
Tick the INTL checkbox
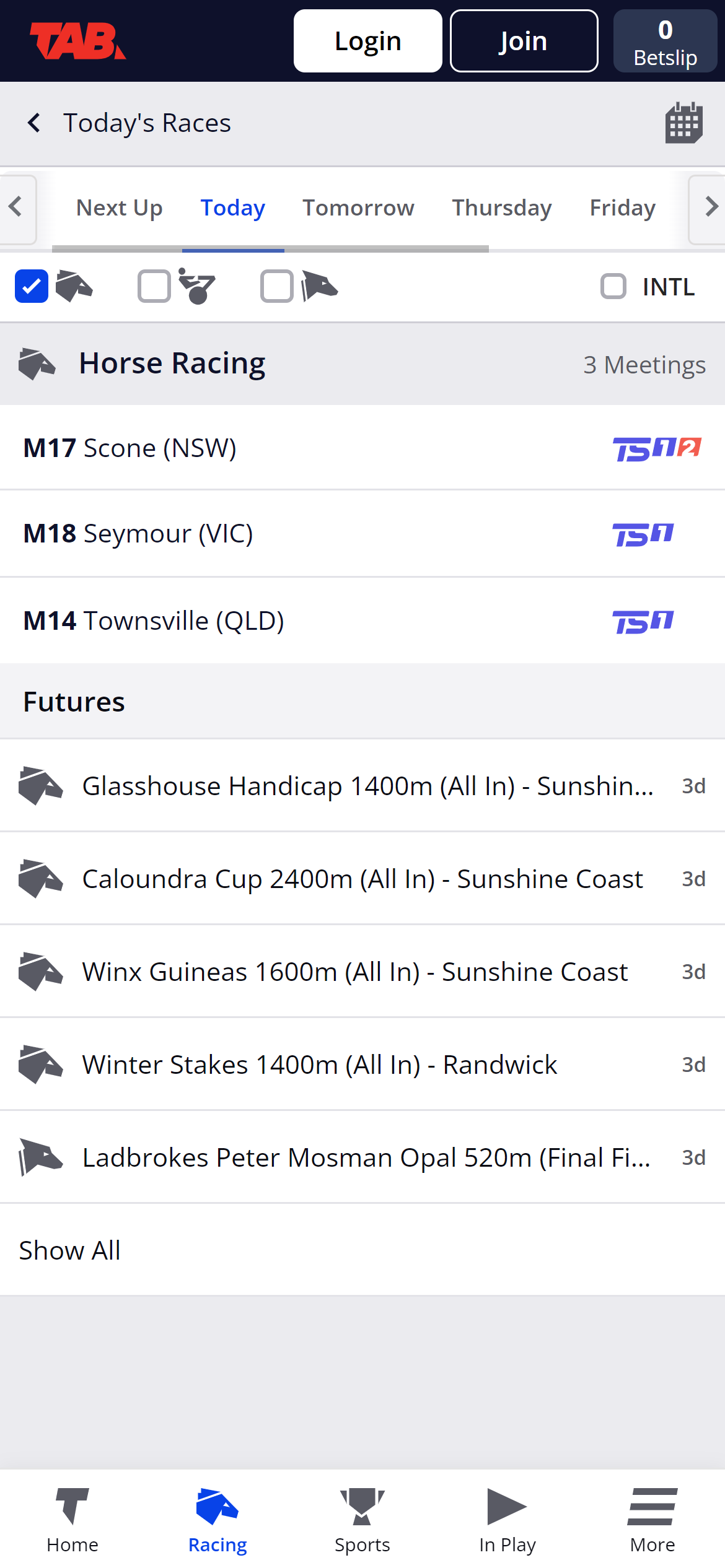(x=614, y=287)
